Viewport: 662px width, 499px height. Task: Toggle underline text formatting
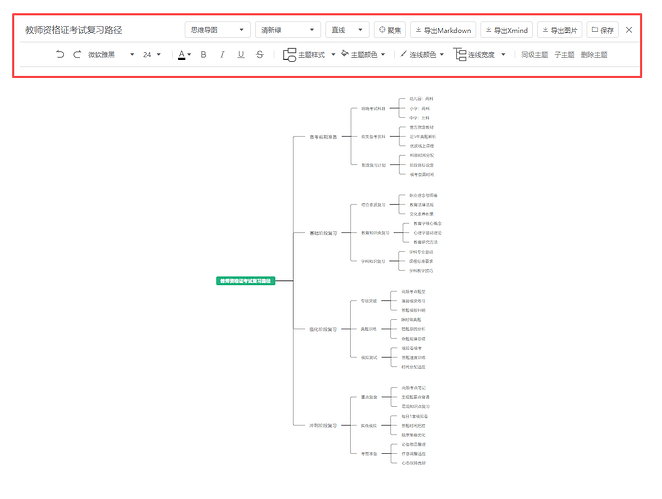pos(241,55)
